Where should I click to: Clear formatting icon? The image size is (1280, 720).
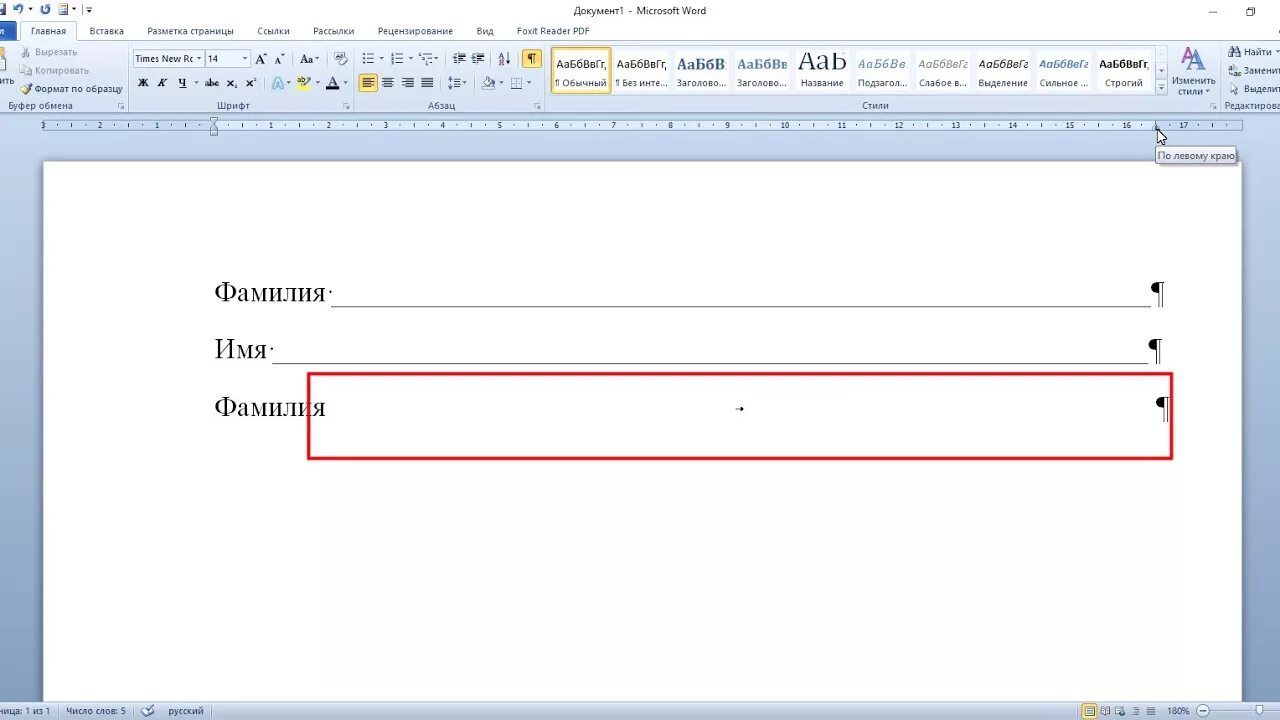point(341,59)
